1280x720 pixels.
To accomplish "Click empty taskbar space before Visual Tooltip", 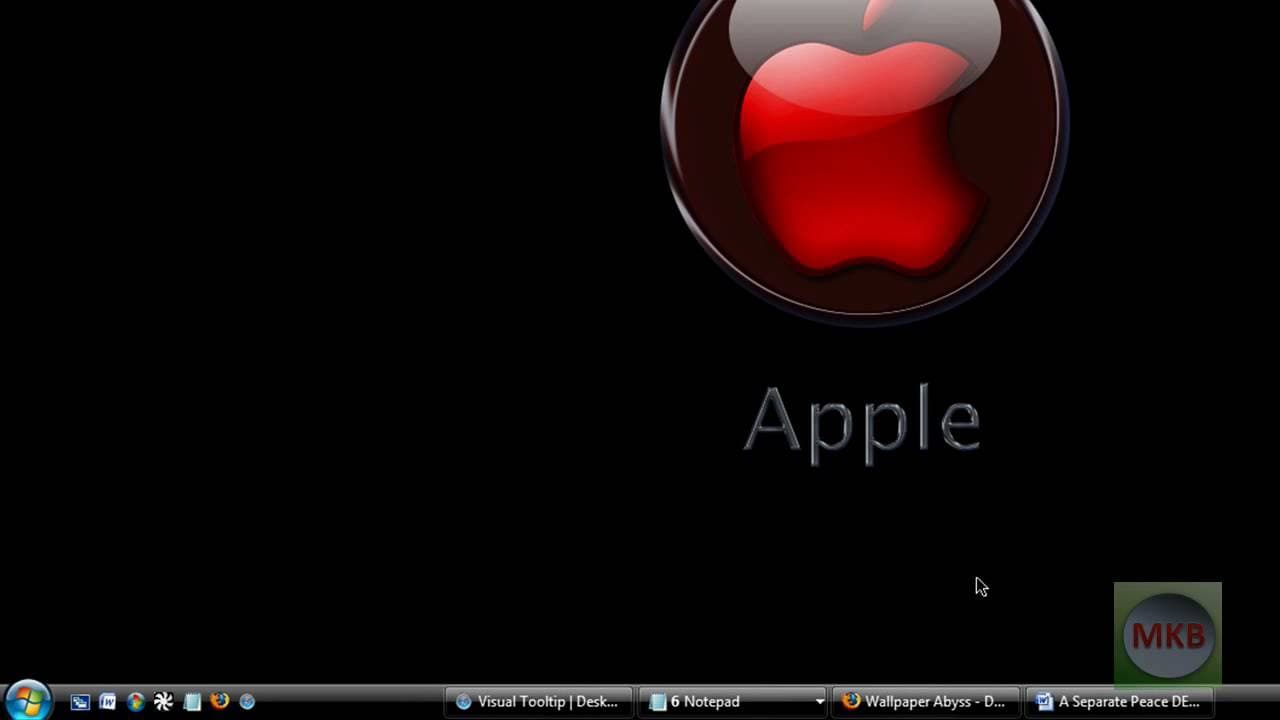I will (350, 702).
